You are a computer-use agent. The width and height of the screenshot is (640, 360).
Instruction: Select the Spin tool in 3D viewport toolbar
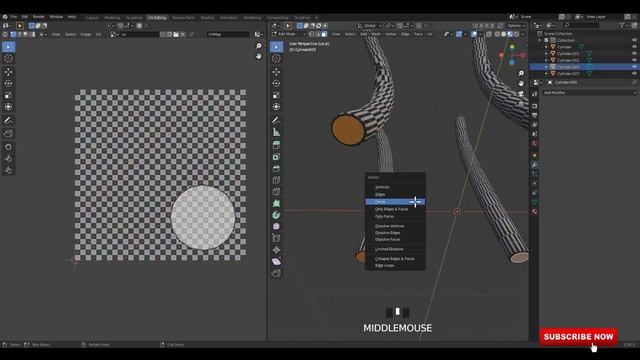(x=276, y=215)
